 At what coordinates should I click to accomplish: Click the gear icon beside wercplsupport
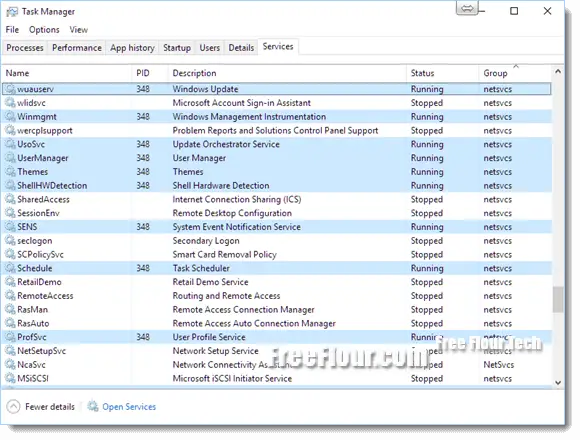tap(10, 131)
